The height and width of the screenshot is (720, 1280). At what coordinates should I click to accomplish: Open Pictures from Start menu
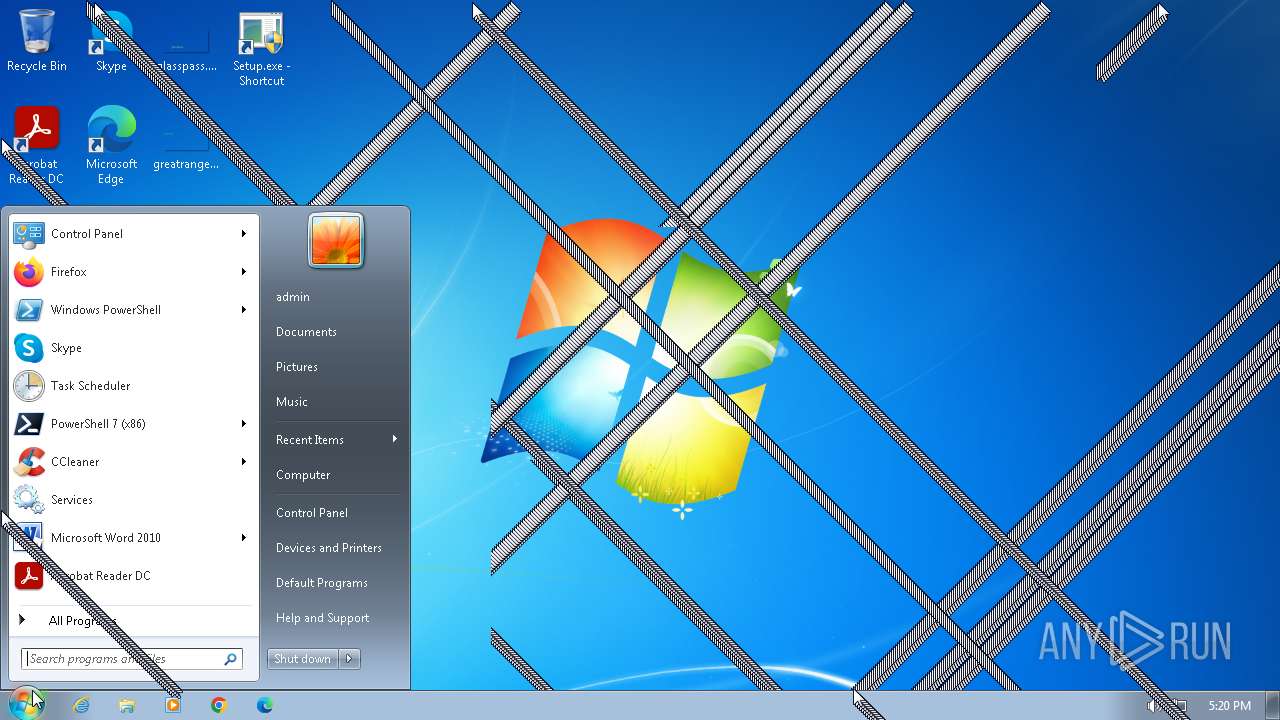pyautogui.click(x=297, y=367)
